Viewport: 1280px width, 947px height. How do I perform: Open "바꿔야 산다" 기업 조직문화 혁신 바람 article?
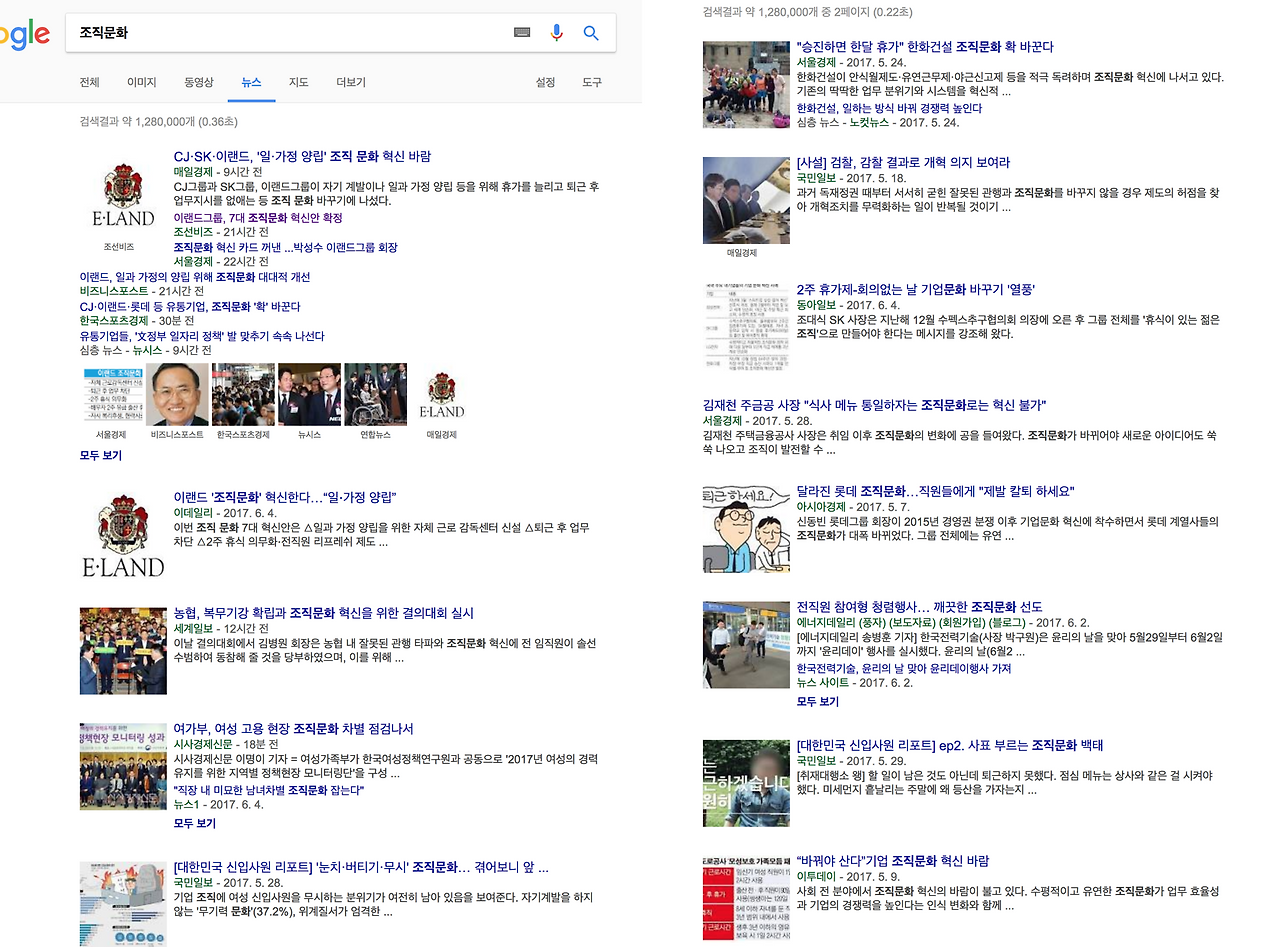(893, 861)
